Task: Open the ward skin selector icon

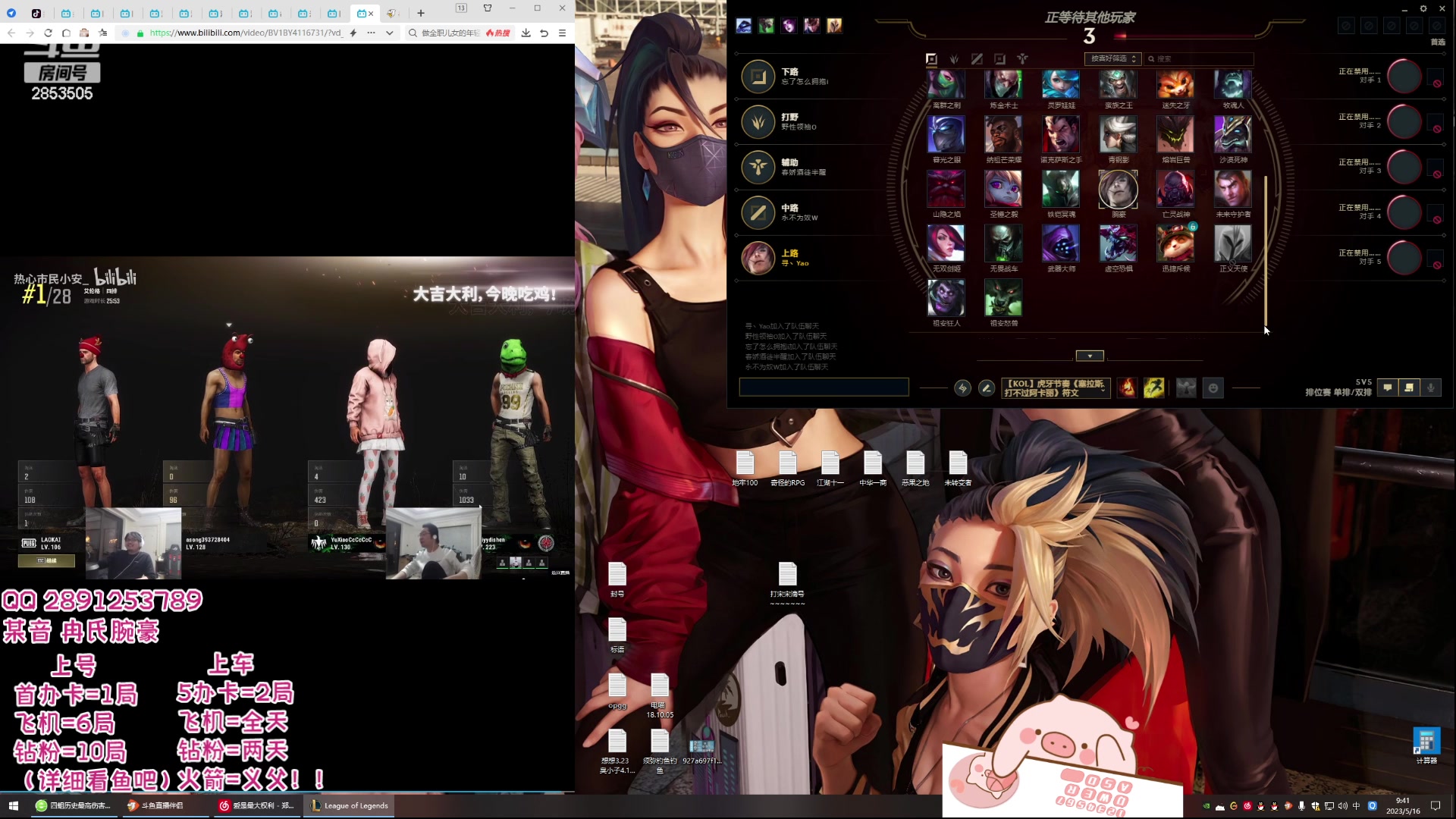Action: tap(1186, 388)
